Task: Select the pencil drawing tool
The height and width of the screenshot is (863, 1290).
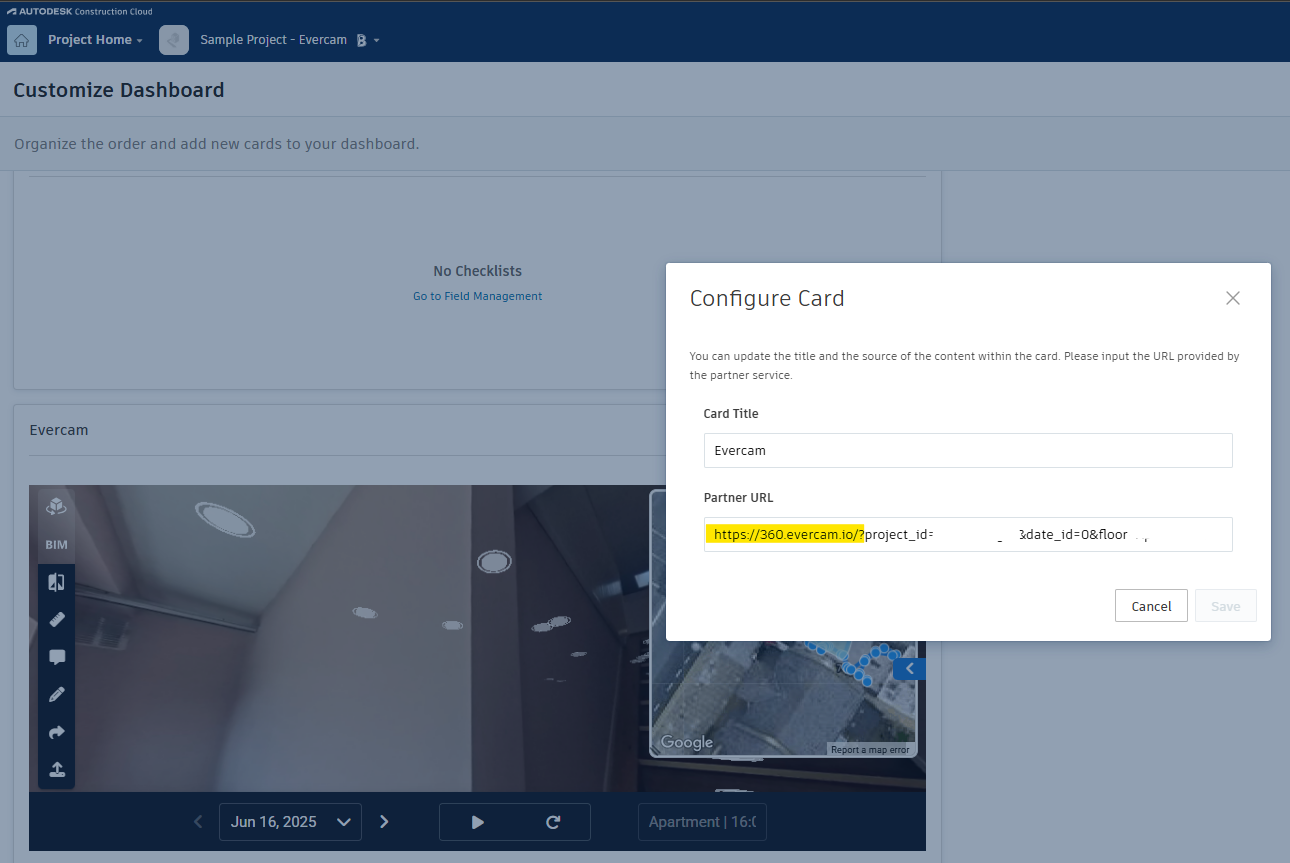Action: point(56,694)
